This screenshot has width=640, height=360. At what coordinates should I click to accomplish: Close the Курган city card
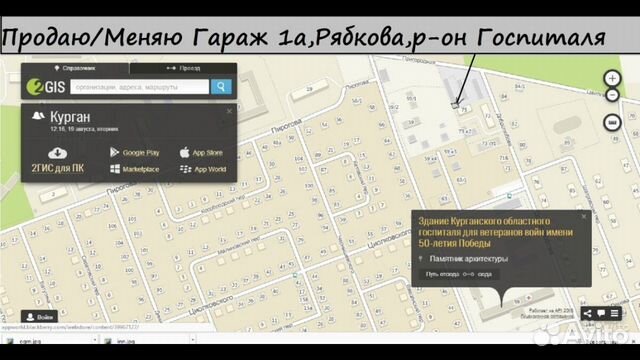[x=229, y=111]
